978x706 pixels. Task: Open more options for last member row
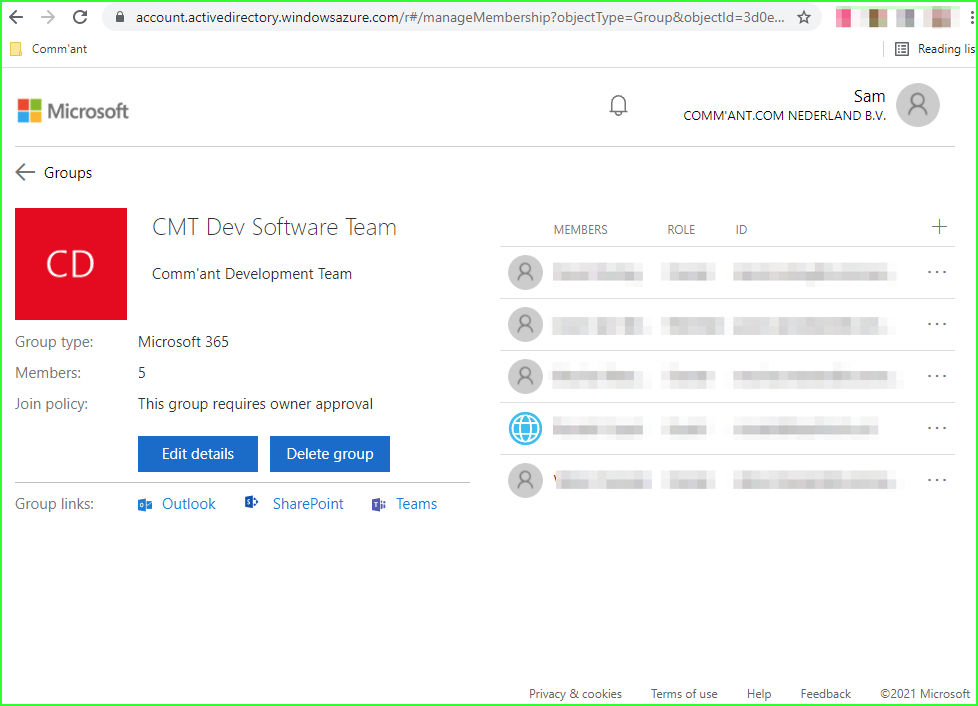coord(937,480)
